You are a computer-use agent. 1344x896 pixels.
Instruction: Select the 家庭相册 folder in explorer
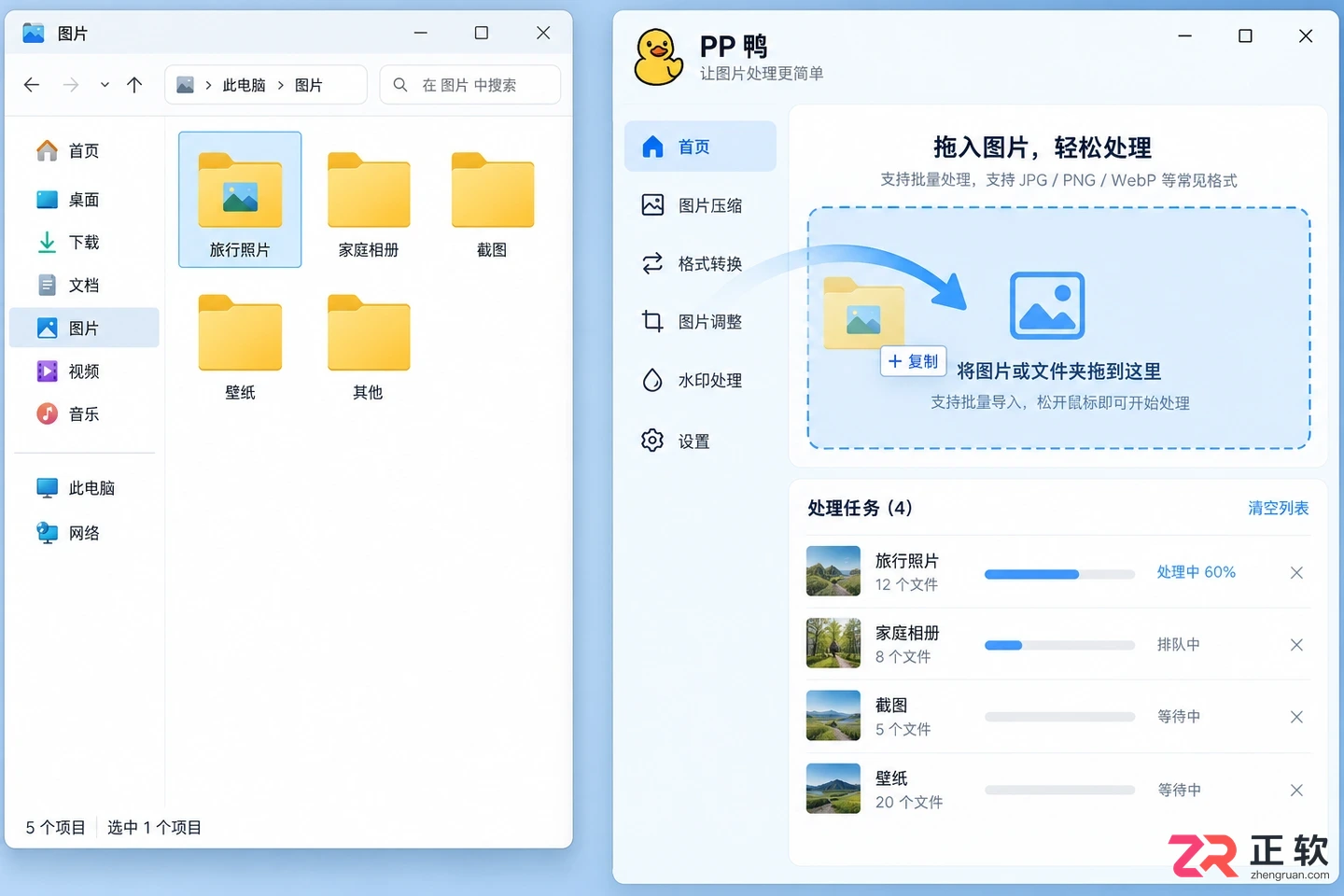(369, 203)
